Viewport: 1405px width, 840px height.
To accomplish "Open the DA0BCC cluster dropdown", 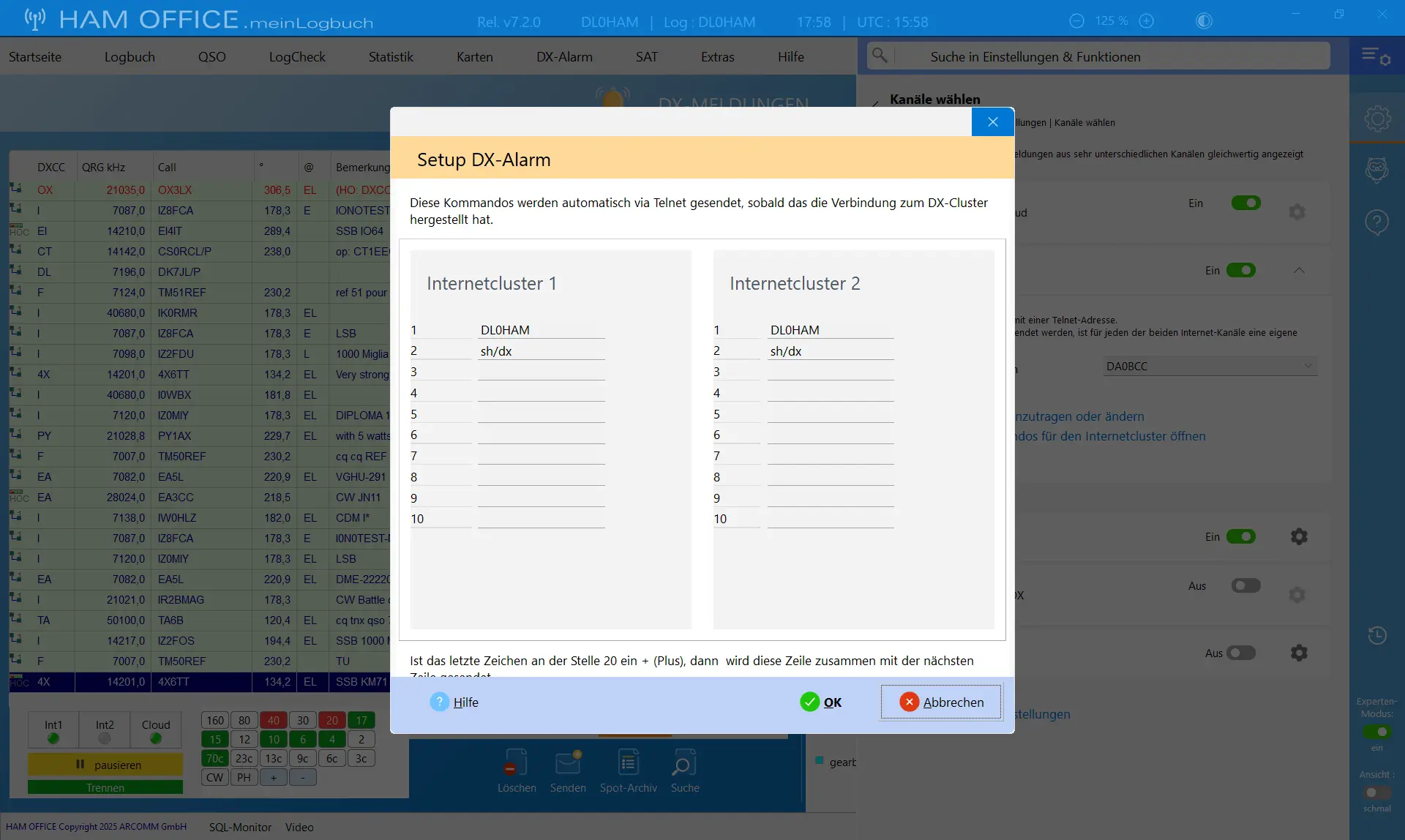I will [x=1210, y=366].
